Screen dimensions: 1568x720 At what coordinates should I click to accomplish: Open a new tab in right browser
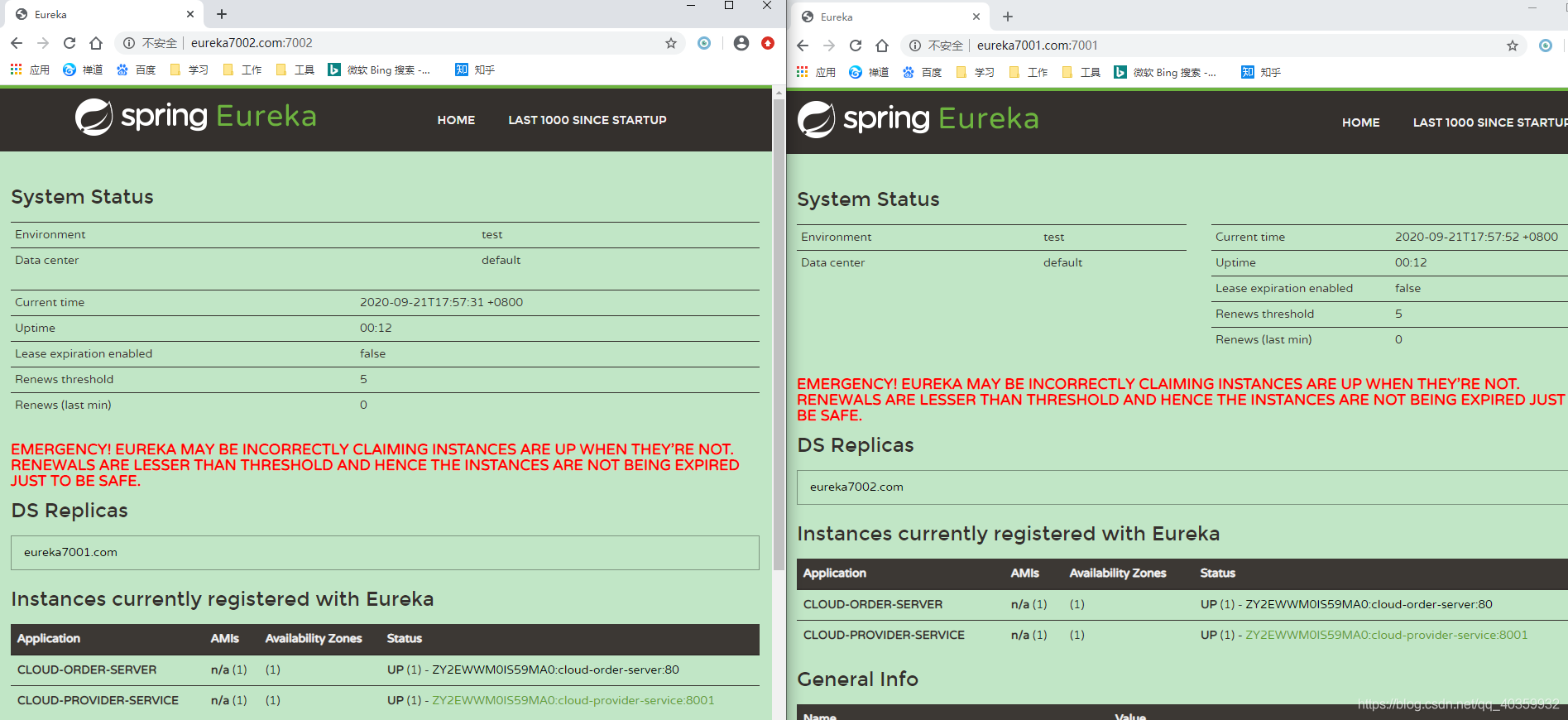[x=1008, y=17]
